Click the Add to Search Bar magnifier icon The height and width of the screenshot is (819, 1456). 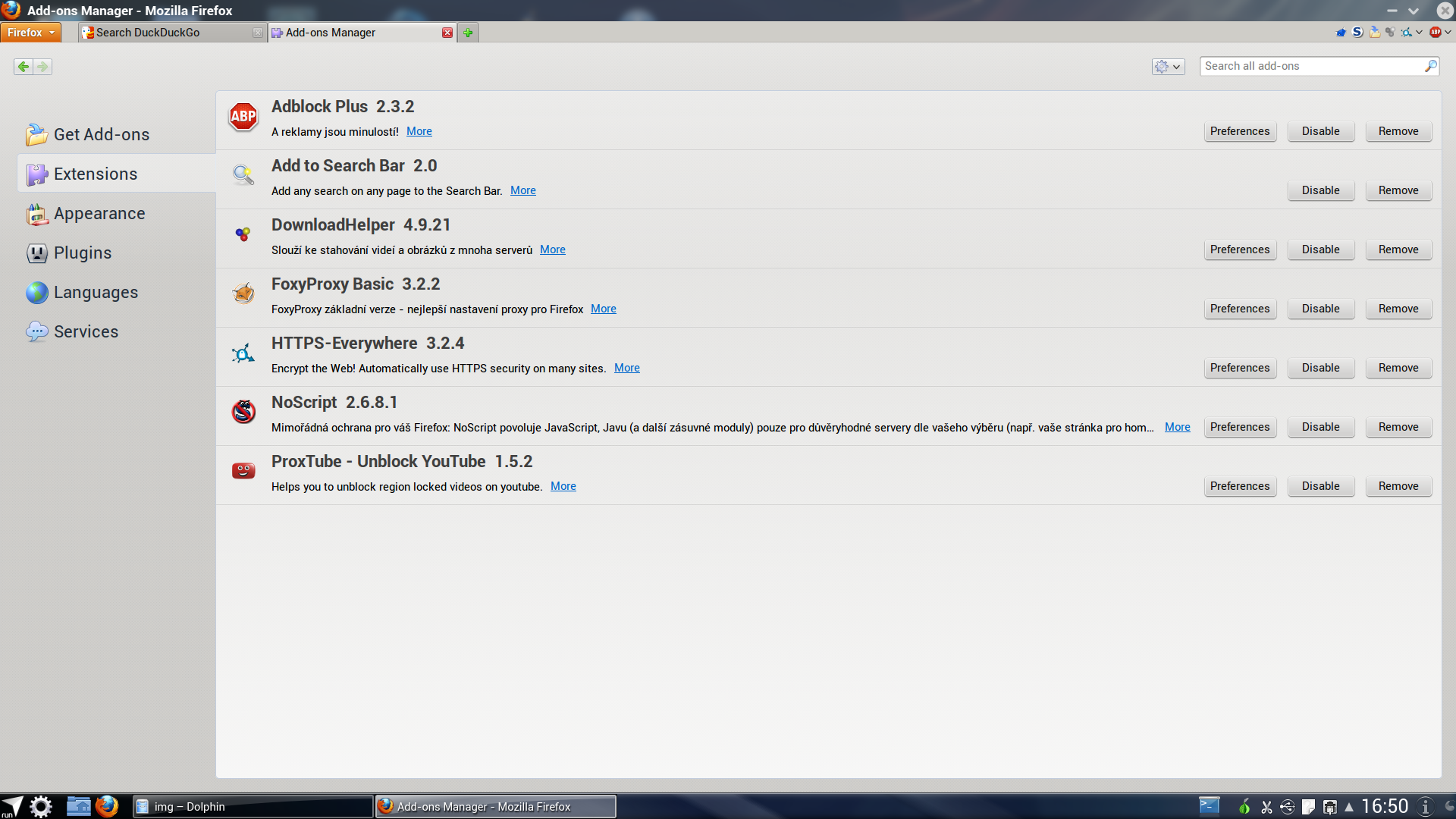point(243,175)
